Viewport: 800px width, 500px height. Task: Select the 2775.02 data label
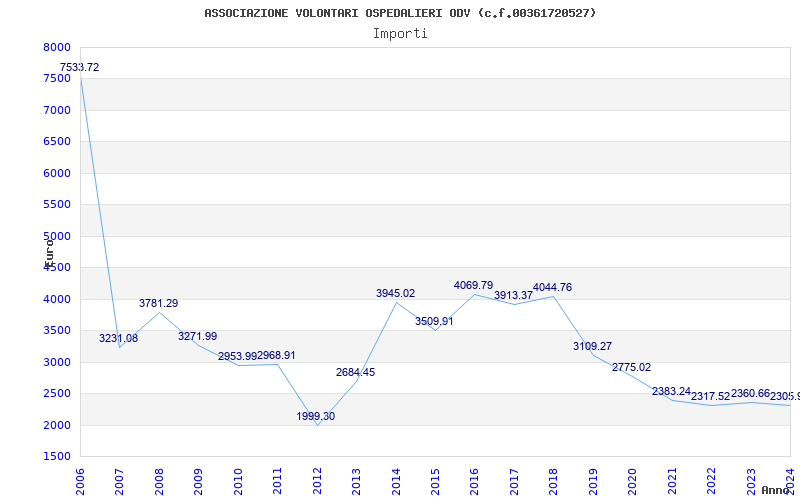pyautogui.click(x=632, y=368)
